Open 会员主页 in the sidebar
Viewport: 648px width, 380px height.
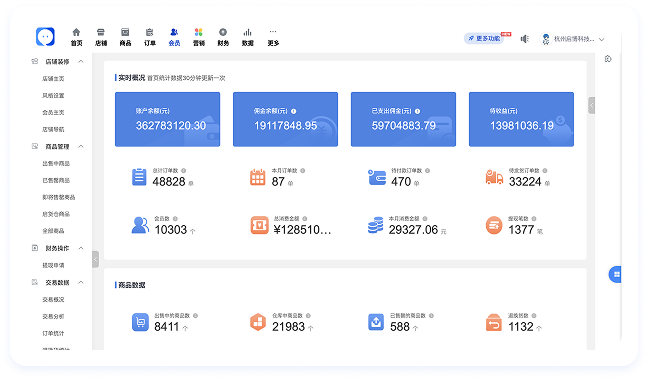(53, 112)
